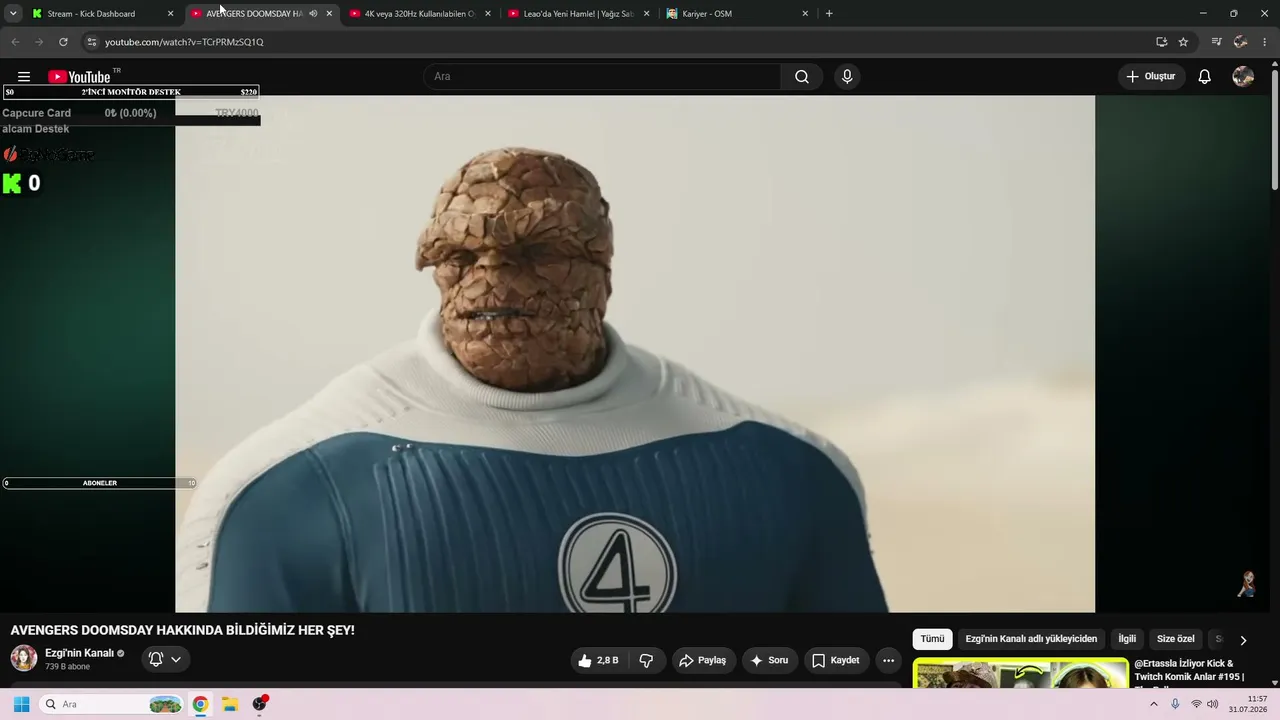Select the İlgili filter chip
The height and width of the screenshot is (720, 1280).
(1127, 639)
